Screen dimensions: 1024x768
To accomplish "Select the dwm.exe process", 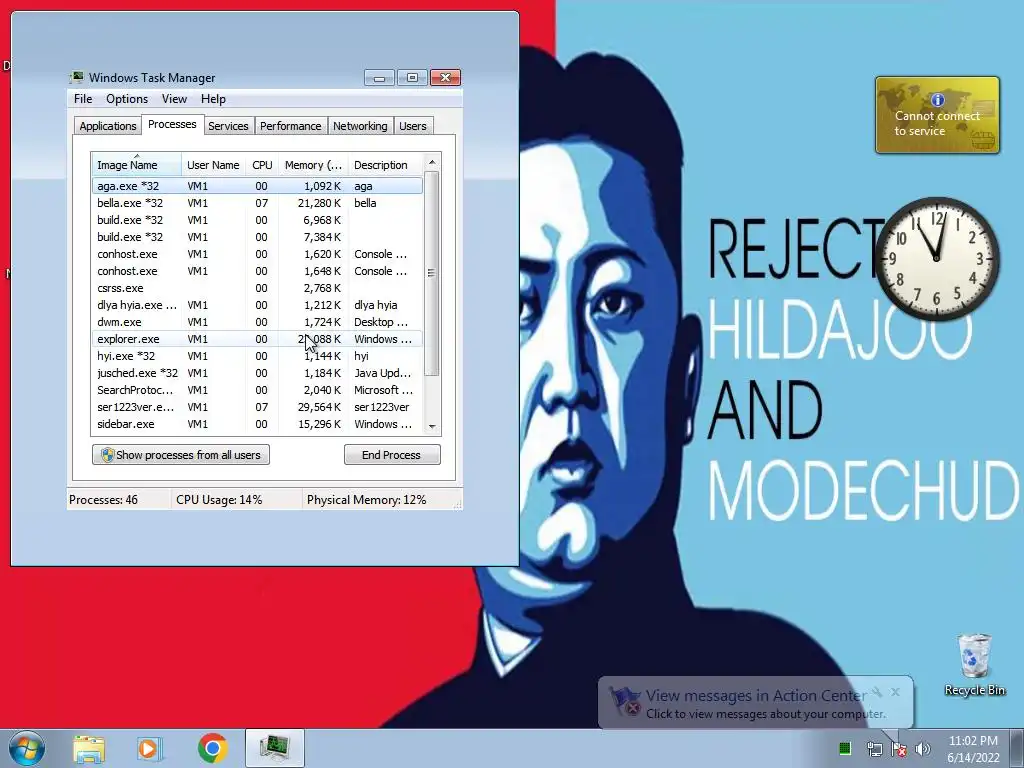I will [x=257, y=321].
